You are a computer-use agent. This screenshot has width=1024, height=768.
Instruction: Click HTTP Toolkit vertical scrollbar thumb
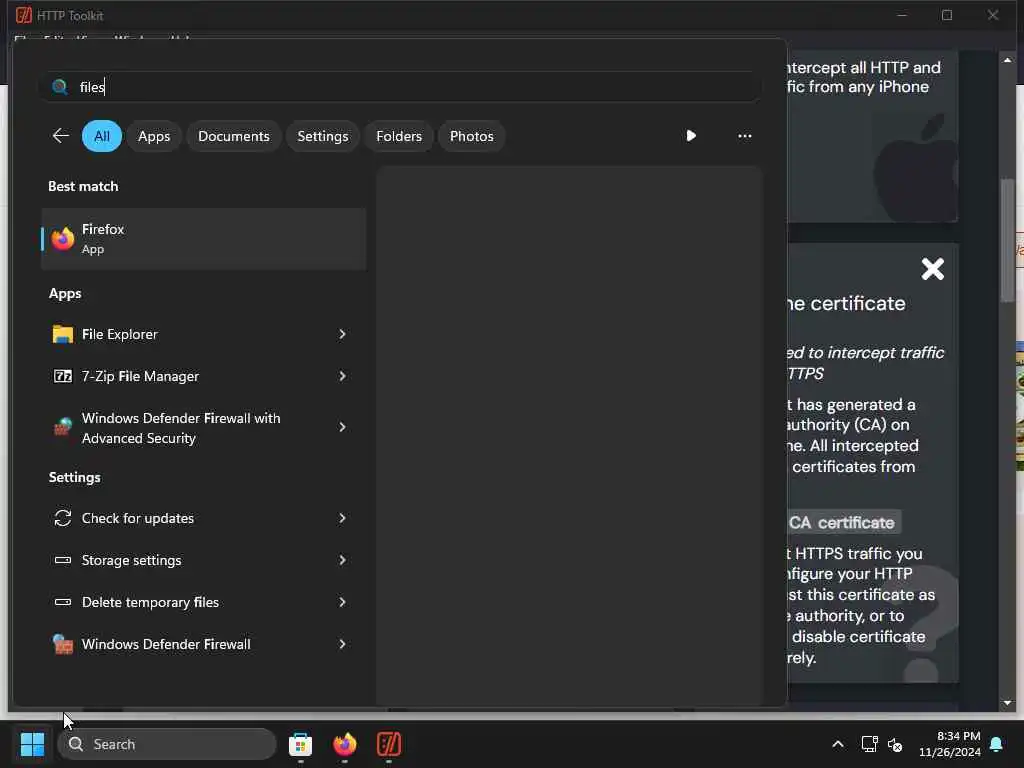[1007, 240]
